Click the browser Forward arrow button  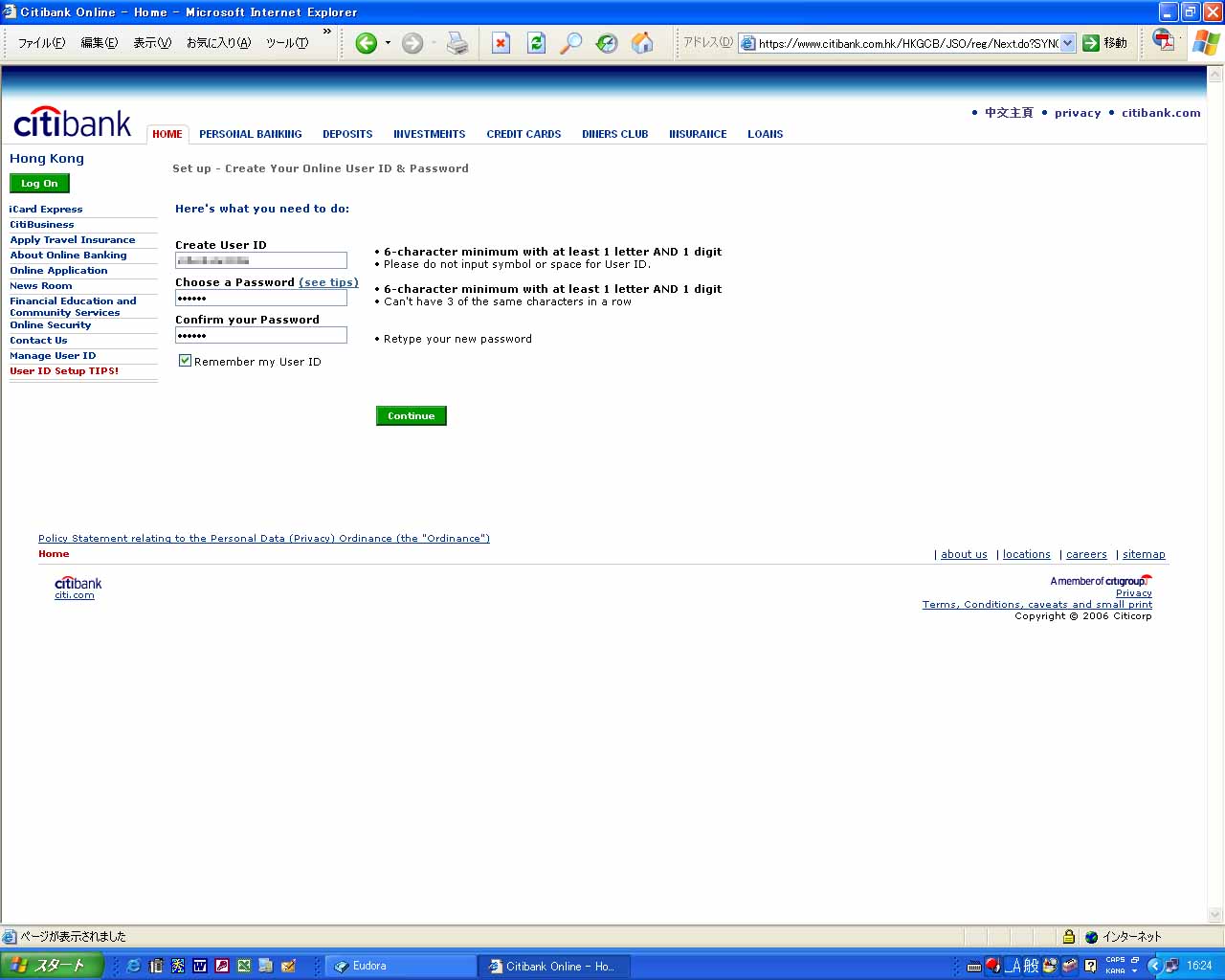[412, 43]
